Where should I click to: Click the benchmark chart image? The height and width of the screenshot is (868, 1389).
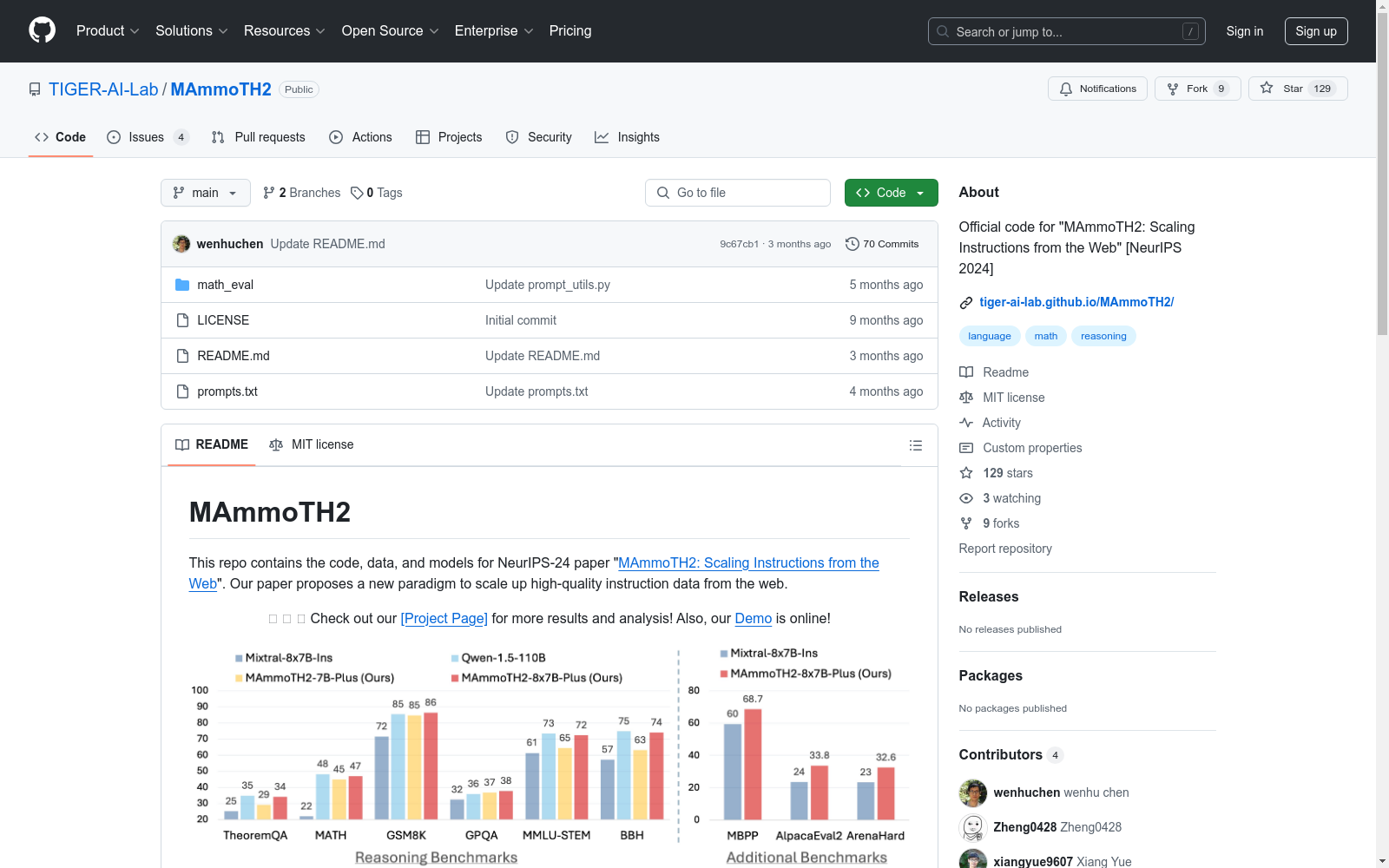click(549, 755)
